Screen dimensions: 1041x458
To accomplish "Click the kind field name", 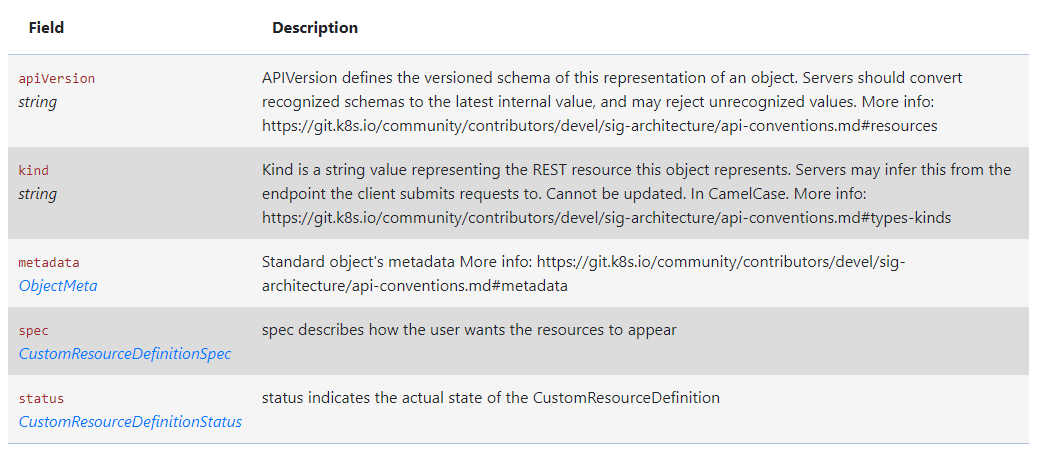I will pos(33,171).
